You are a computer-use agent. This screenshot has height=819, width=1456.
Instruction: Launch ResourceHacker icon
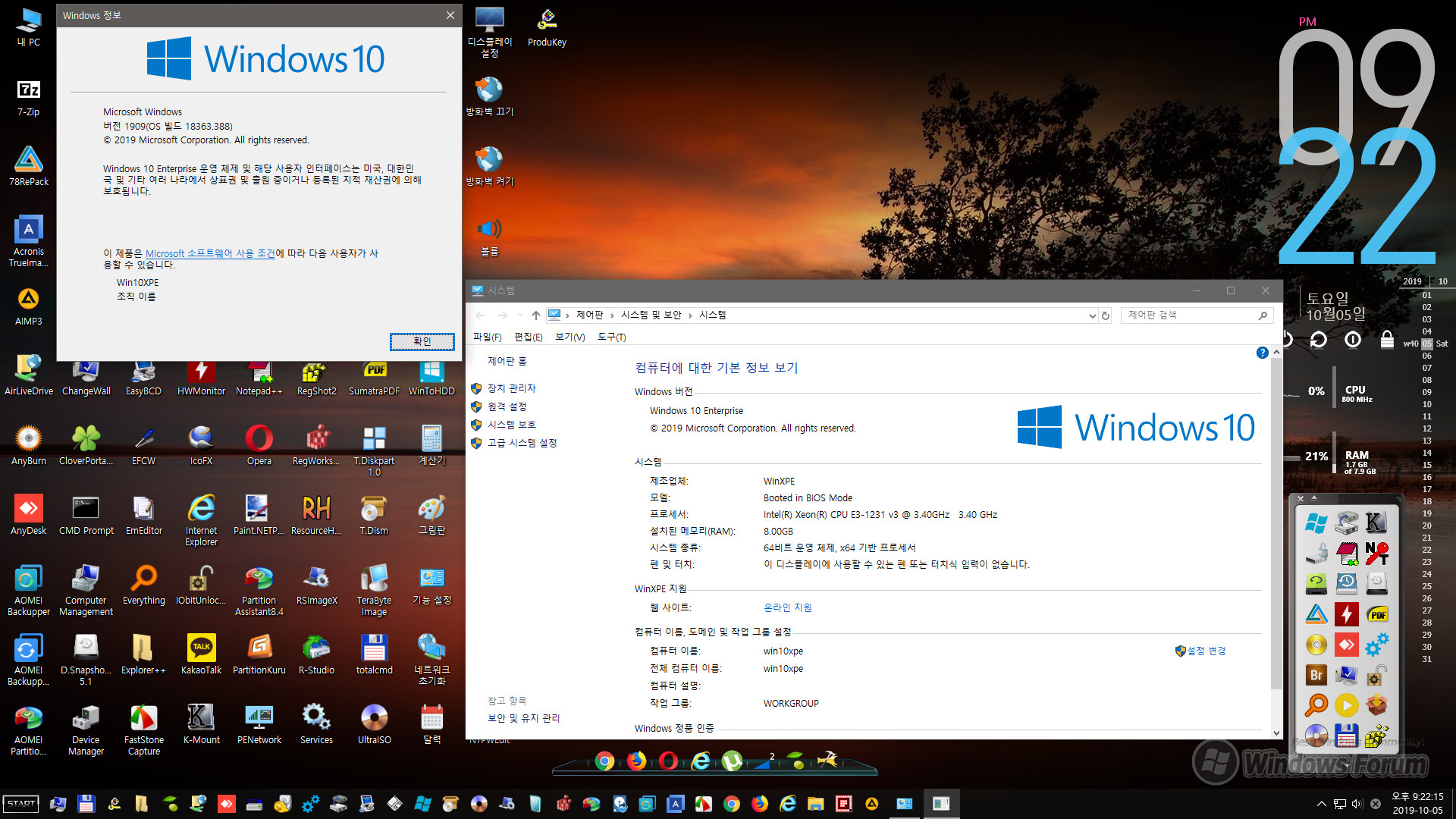tap(316, 515)
